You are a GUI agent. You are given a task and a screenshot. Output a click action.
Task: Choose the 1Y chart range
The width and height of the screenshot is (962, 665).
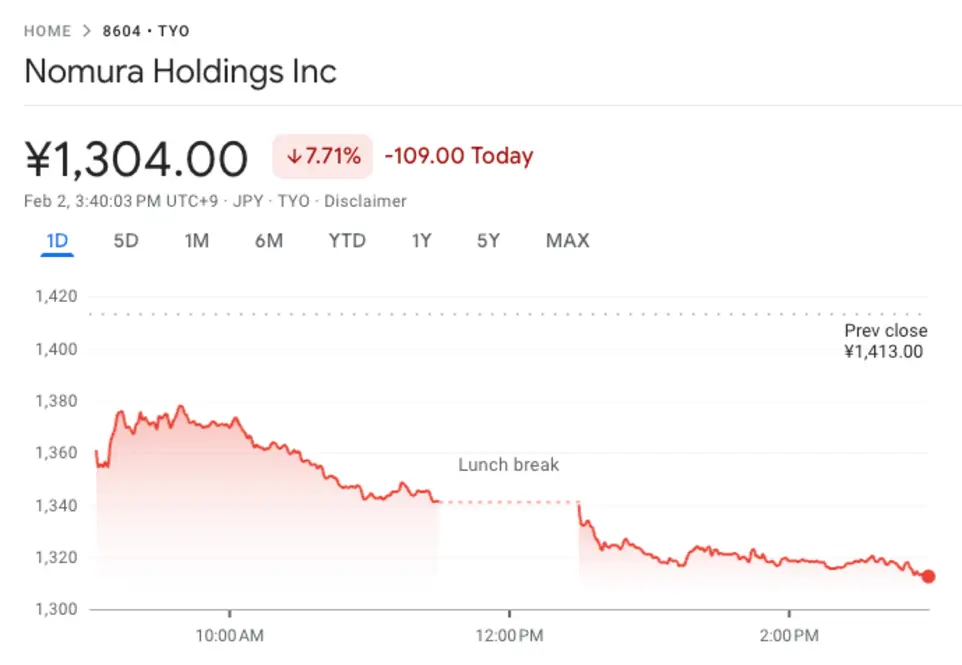421,240
